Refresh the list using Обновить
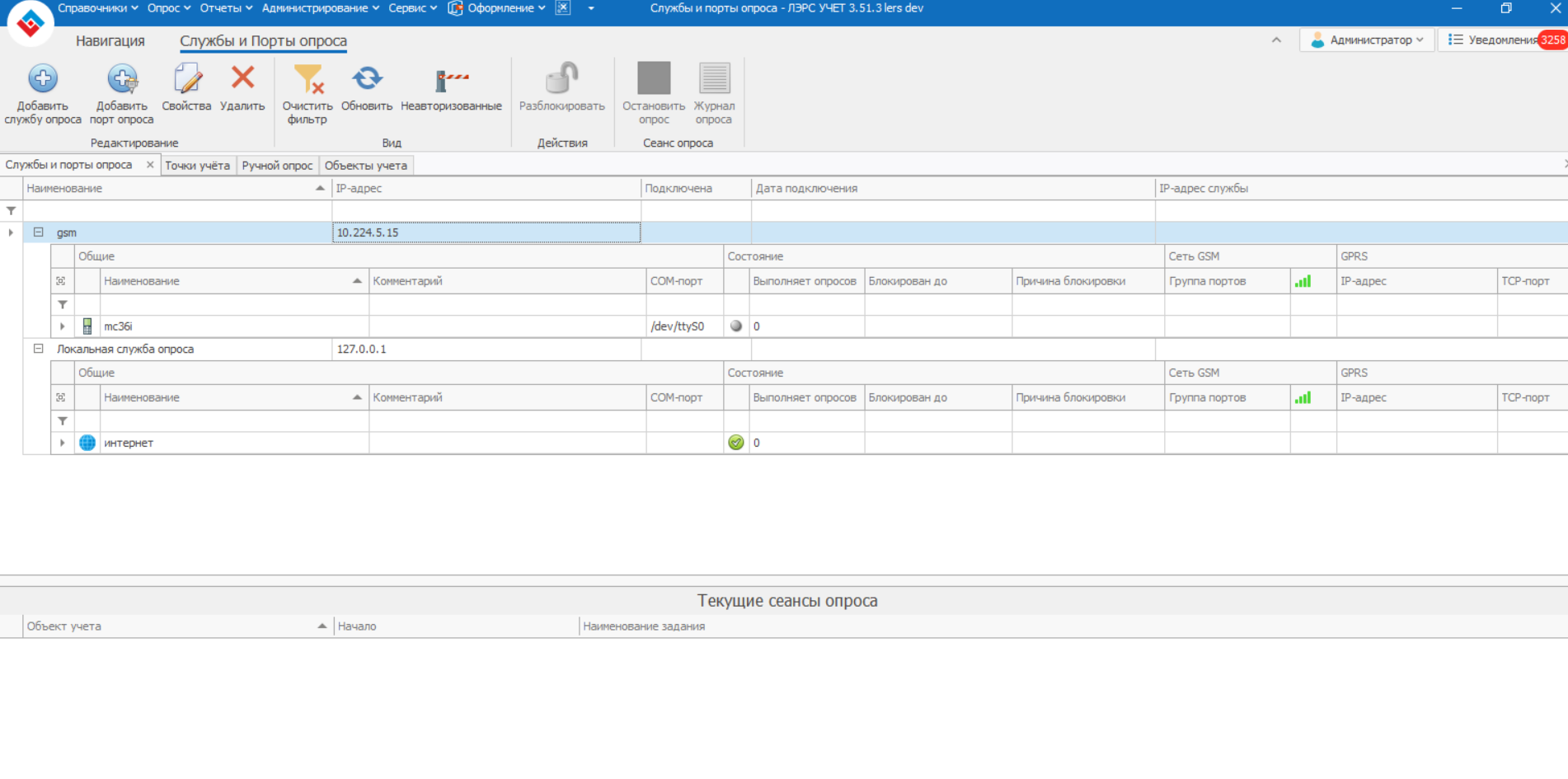Viewport: 1568px width, 779px height. point(367,80)
